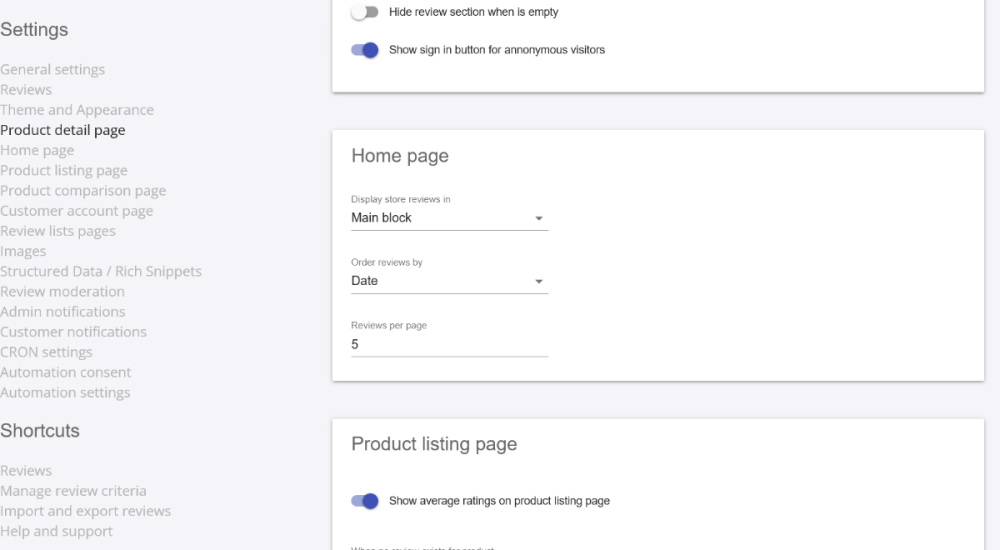The image size is (1000, 550).
Task: Select Product detail page in sidebar
Action: coord(63,130)
